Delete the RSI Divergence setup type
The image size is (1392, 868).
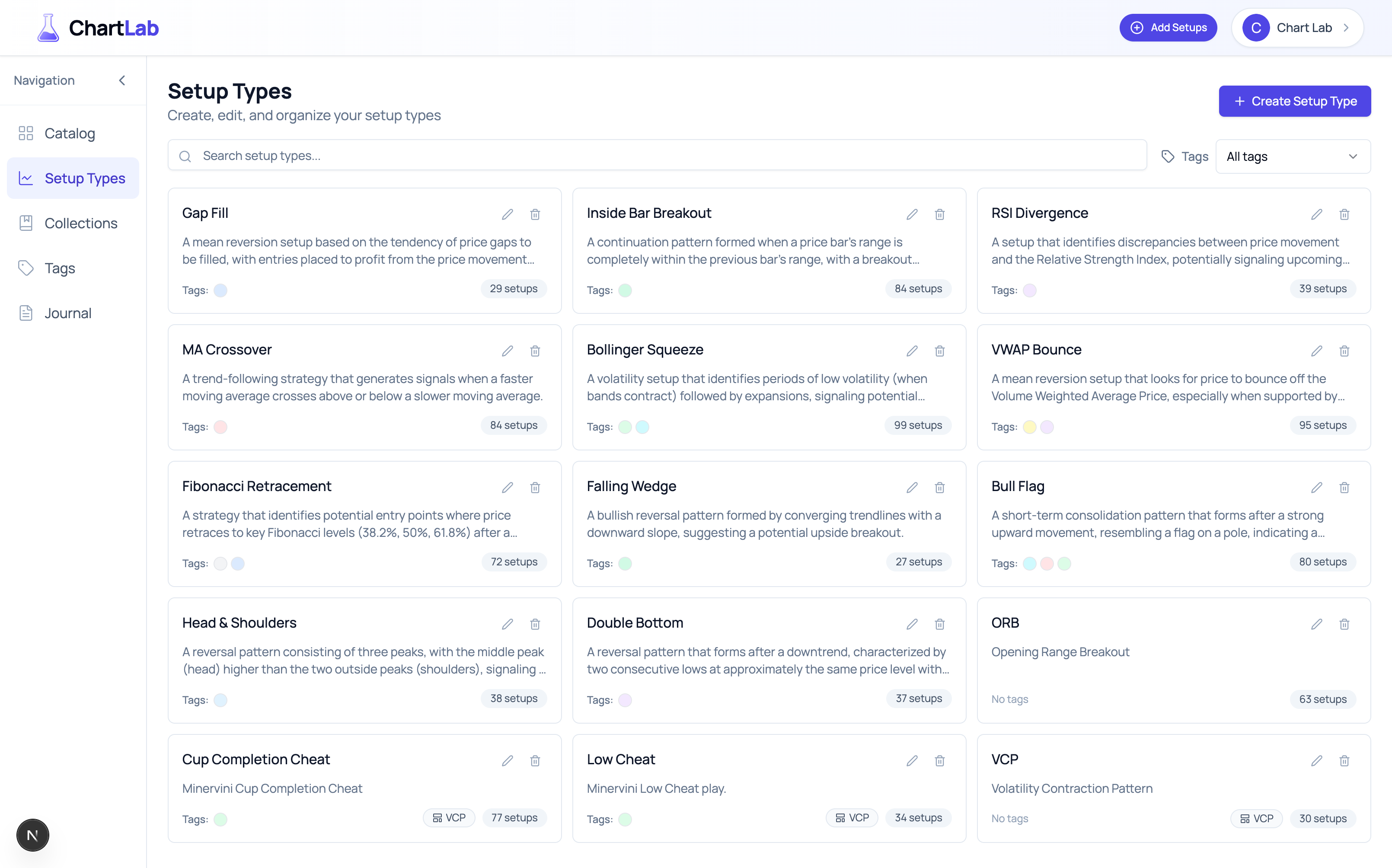1344,214
